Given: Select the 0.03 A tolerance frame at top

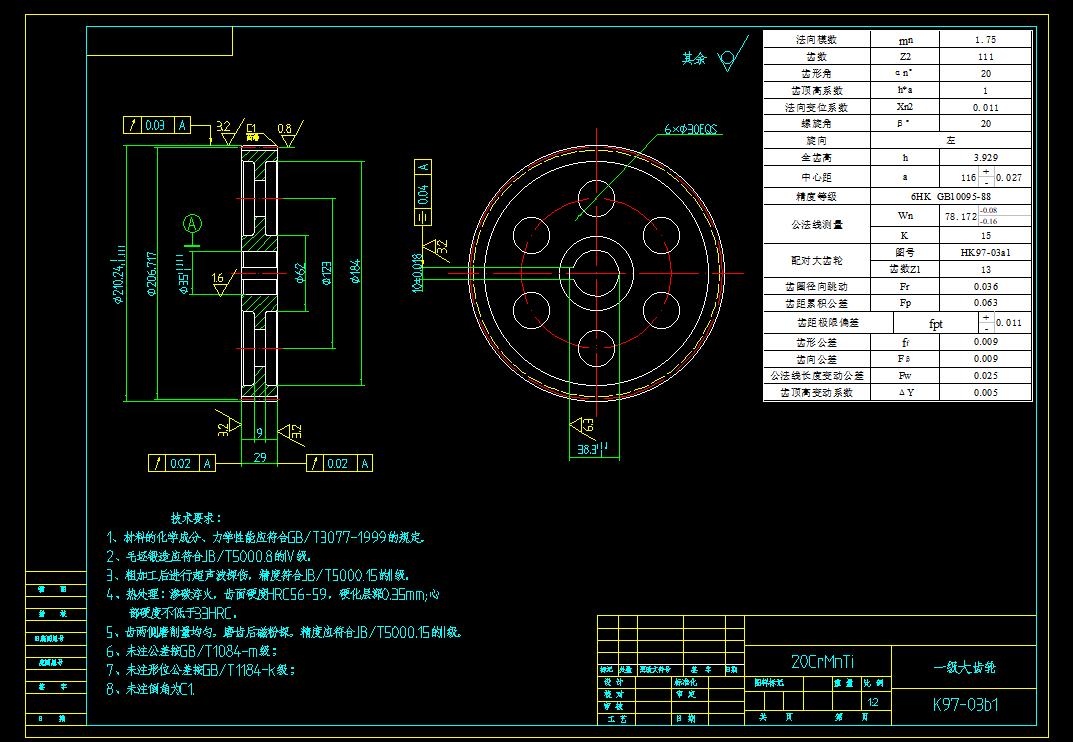Looking at the screenshot, I should (157, 123).
